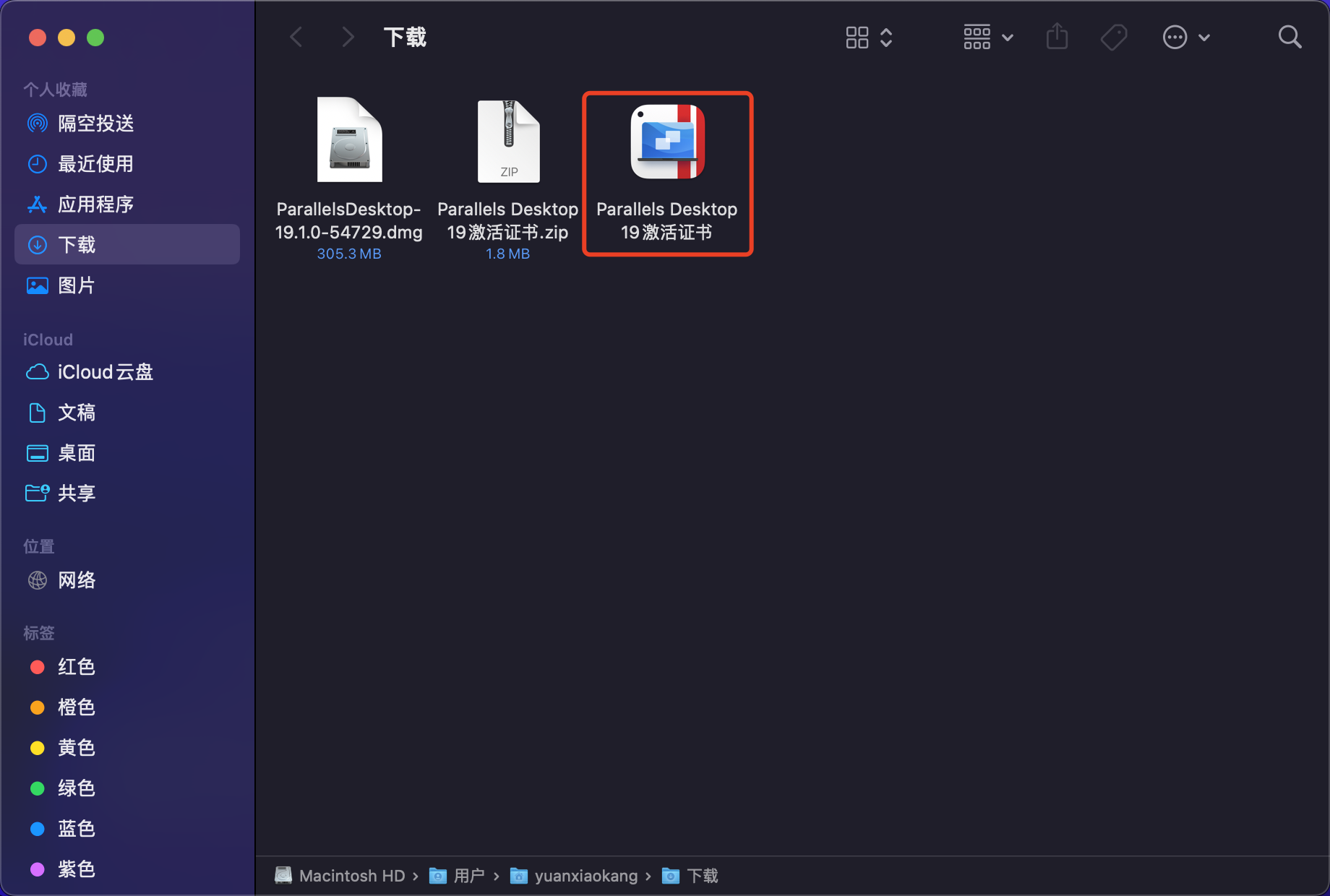Open view mode up-down chevrons
Image resolution: width=1330 pixels, height=896 pixels.
point(886,38)
